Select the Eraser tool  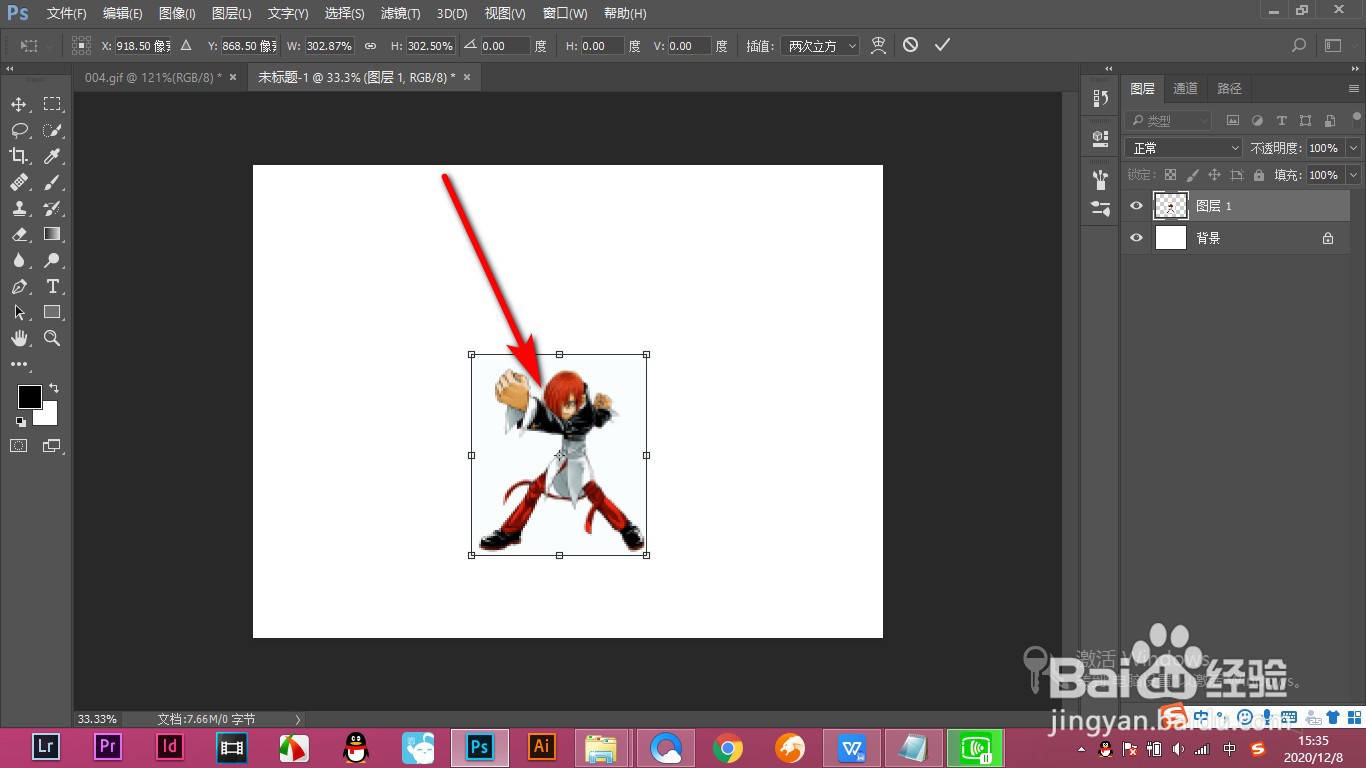click(19, 234)
